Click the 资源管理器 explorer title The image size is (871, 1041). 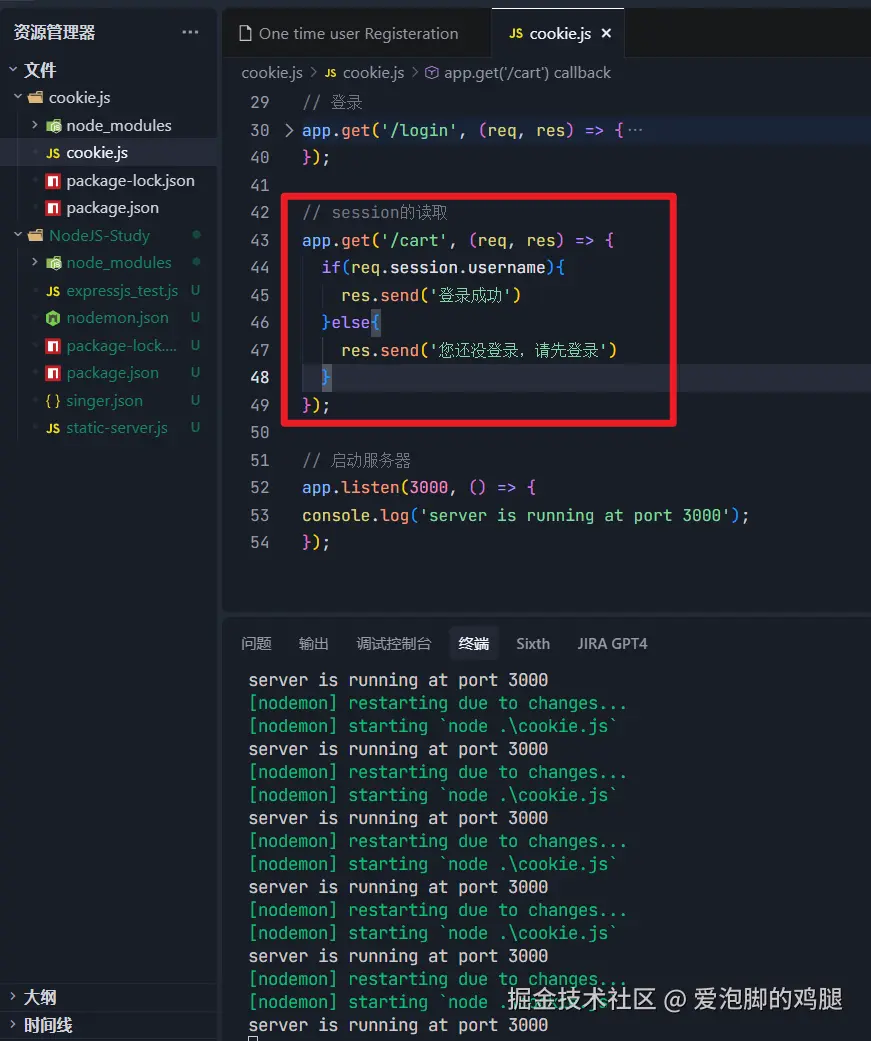[54, 32]
